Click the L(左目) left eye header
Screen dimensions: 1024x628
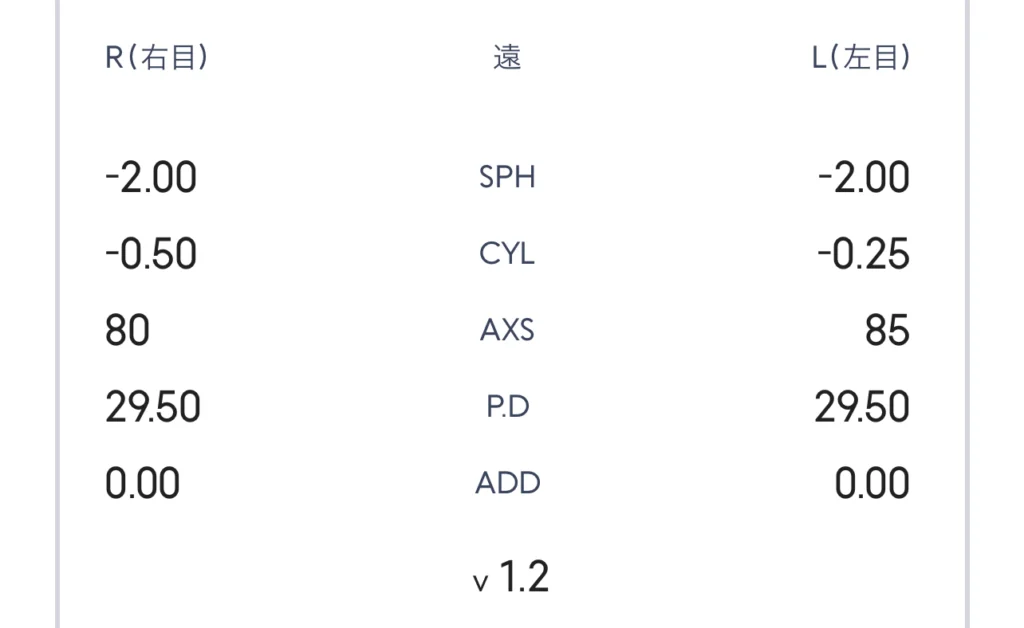pos(861,58)
